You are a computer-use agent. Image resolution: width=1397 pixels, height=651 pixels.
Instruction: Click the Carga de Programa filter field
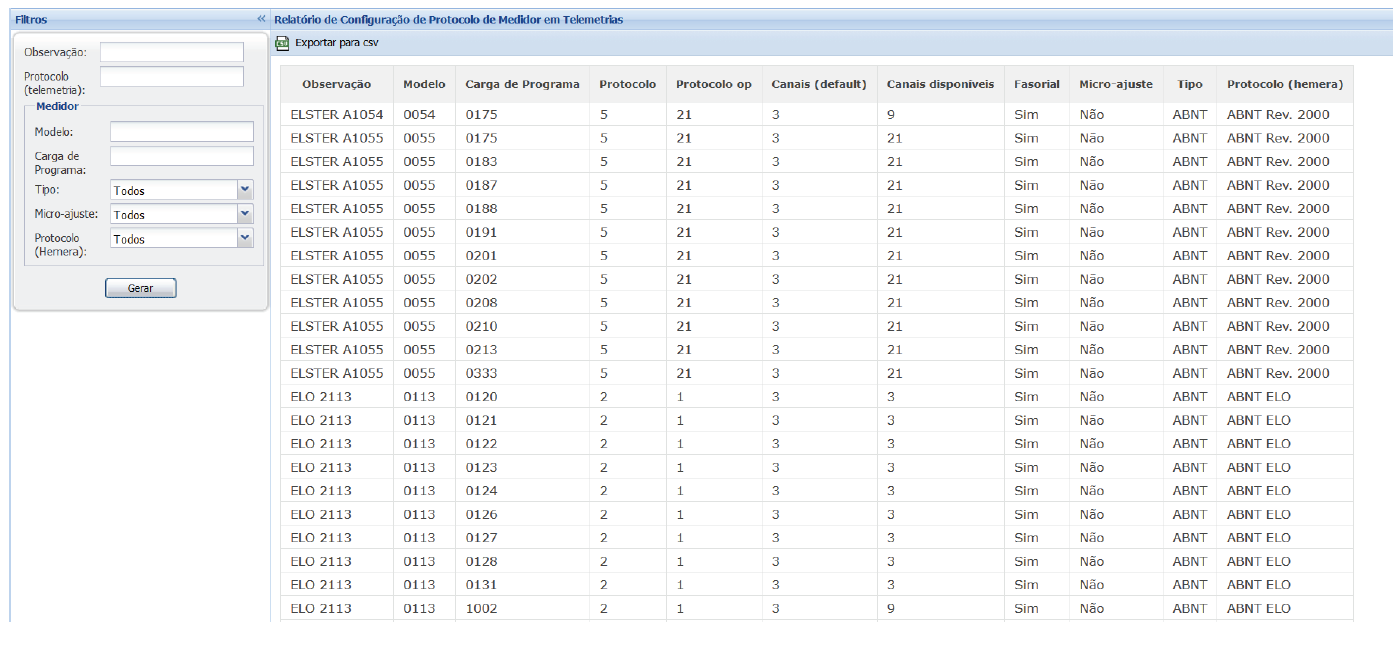[182, 156]
